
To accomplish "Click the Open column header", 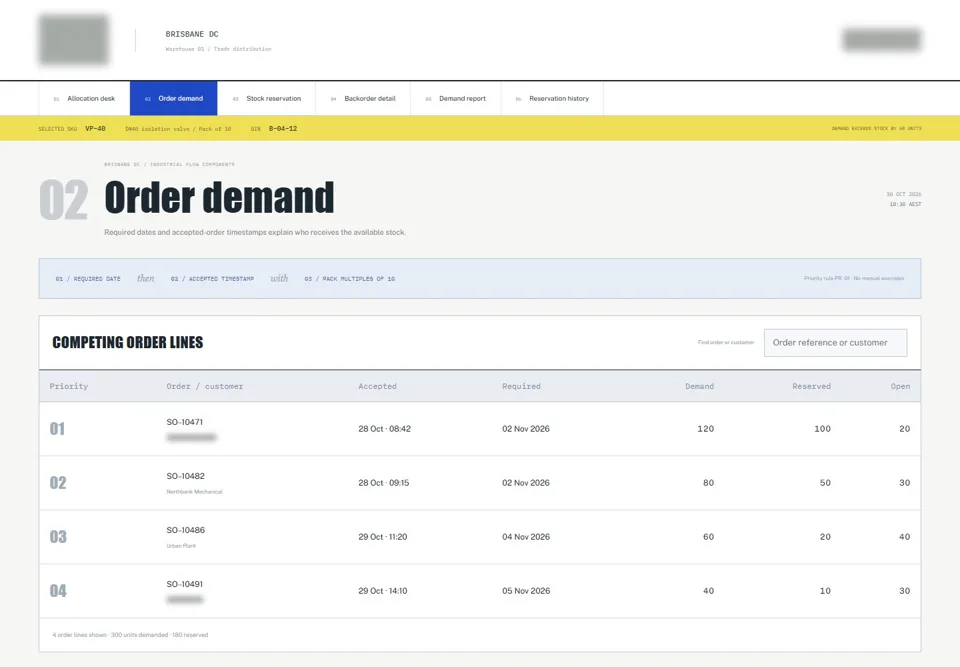I will [900, 386].
